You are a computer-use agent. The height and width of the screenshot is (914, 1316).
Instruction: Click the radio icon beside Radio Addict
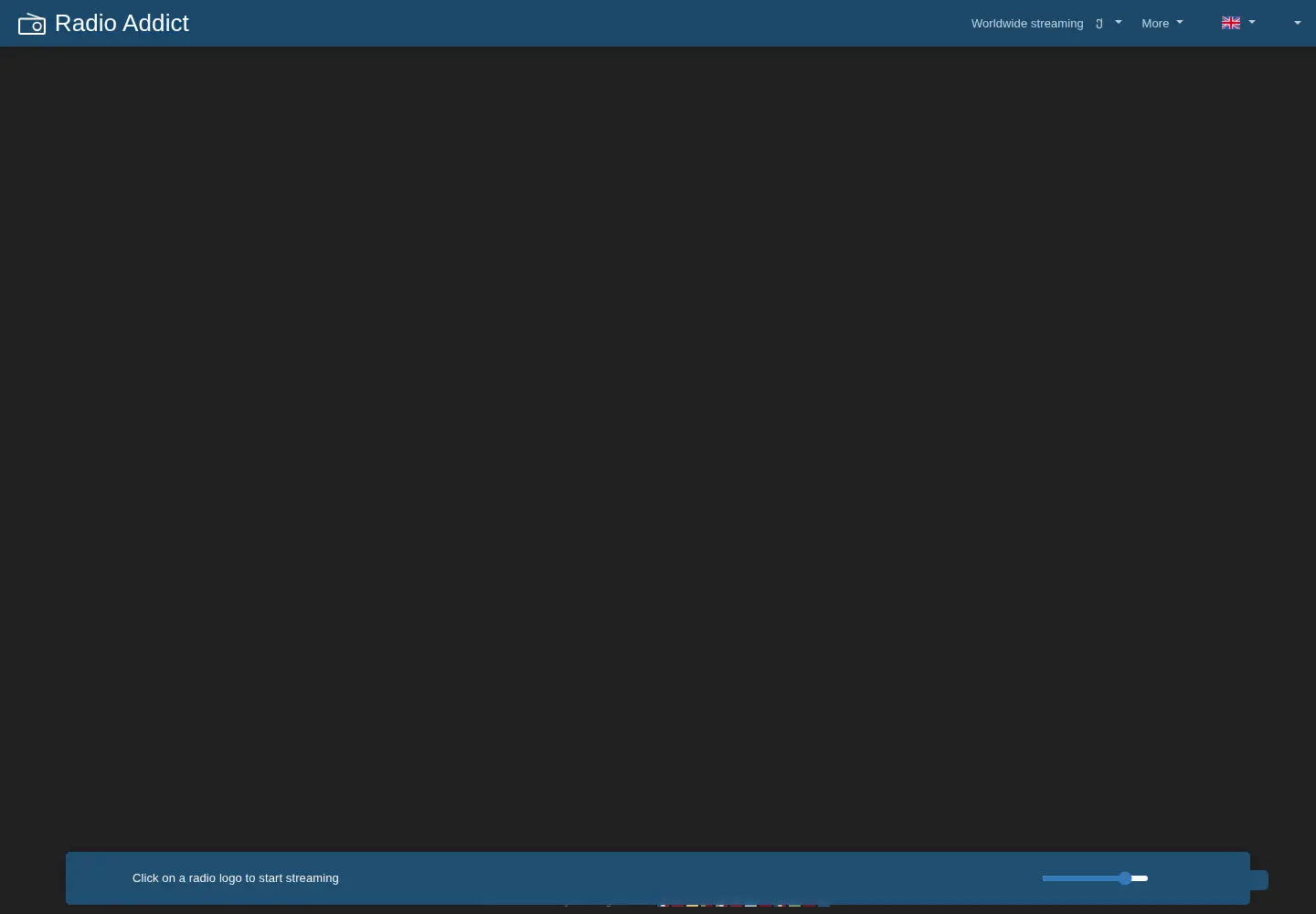tap(32, 24)
